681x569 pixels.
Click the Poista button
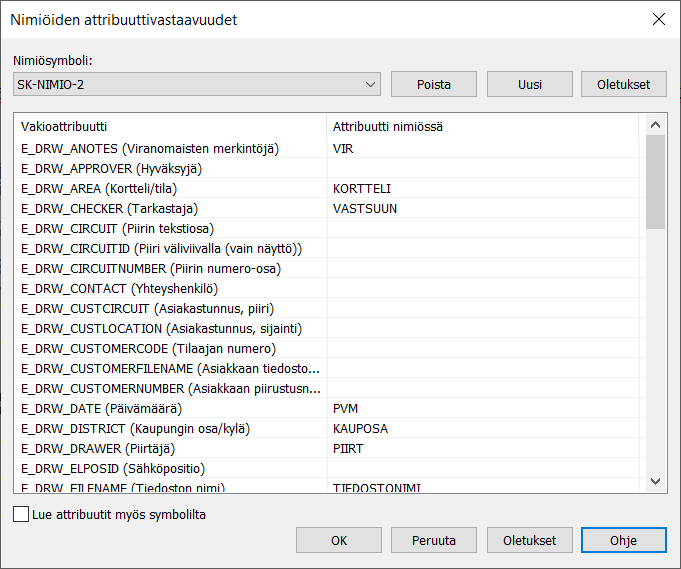432,84
